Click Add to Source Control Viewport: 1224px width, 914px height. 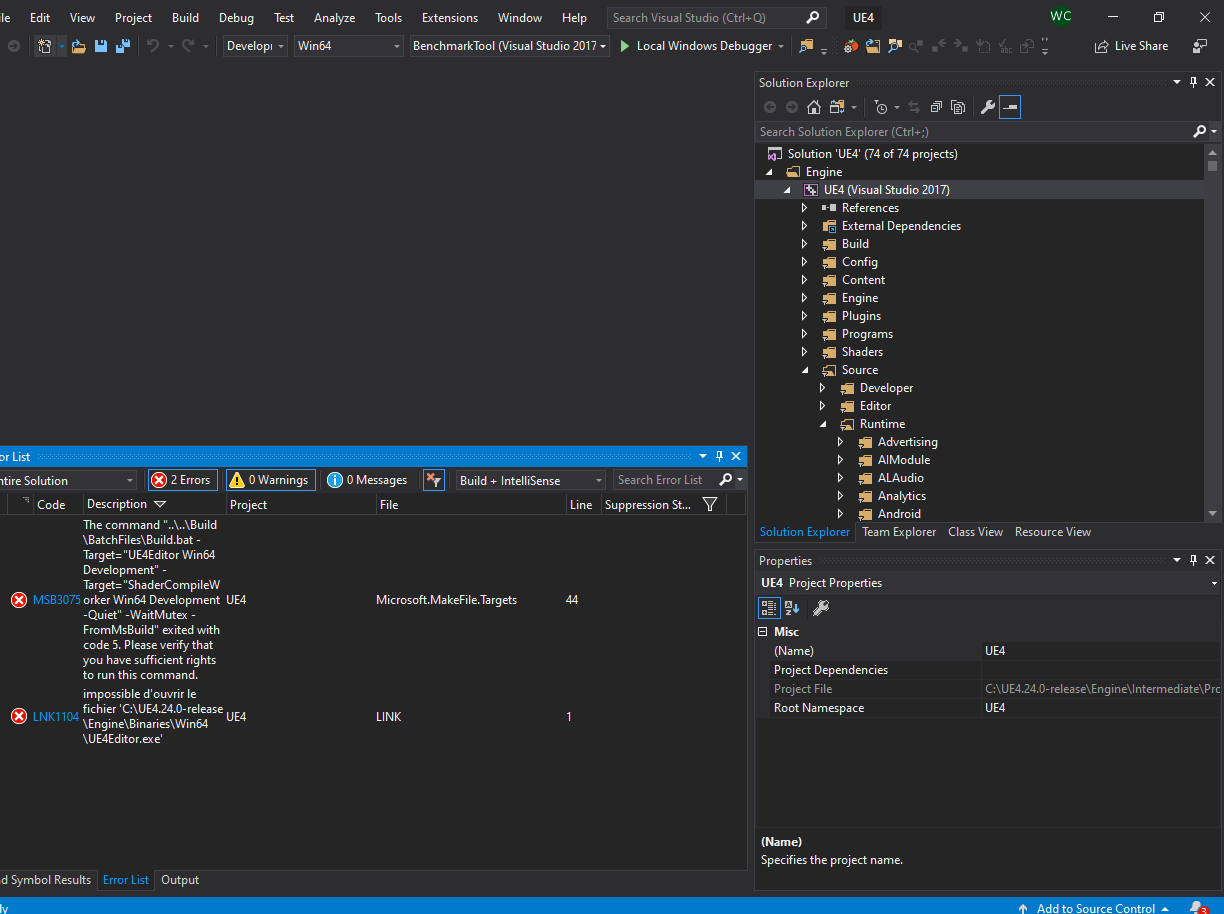(x=1095, y=908)
